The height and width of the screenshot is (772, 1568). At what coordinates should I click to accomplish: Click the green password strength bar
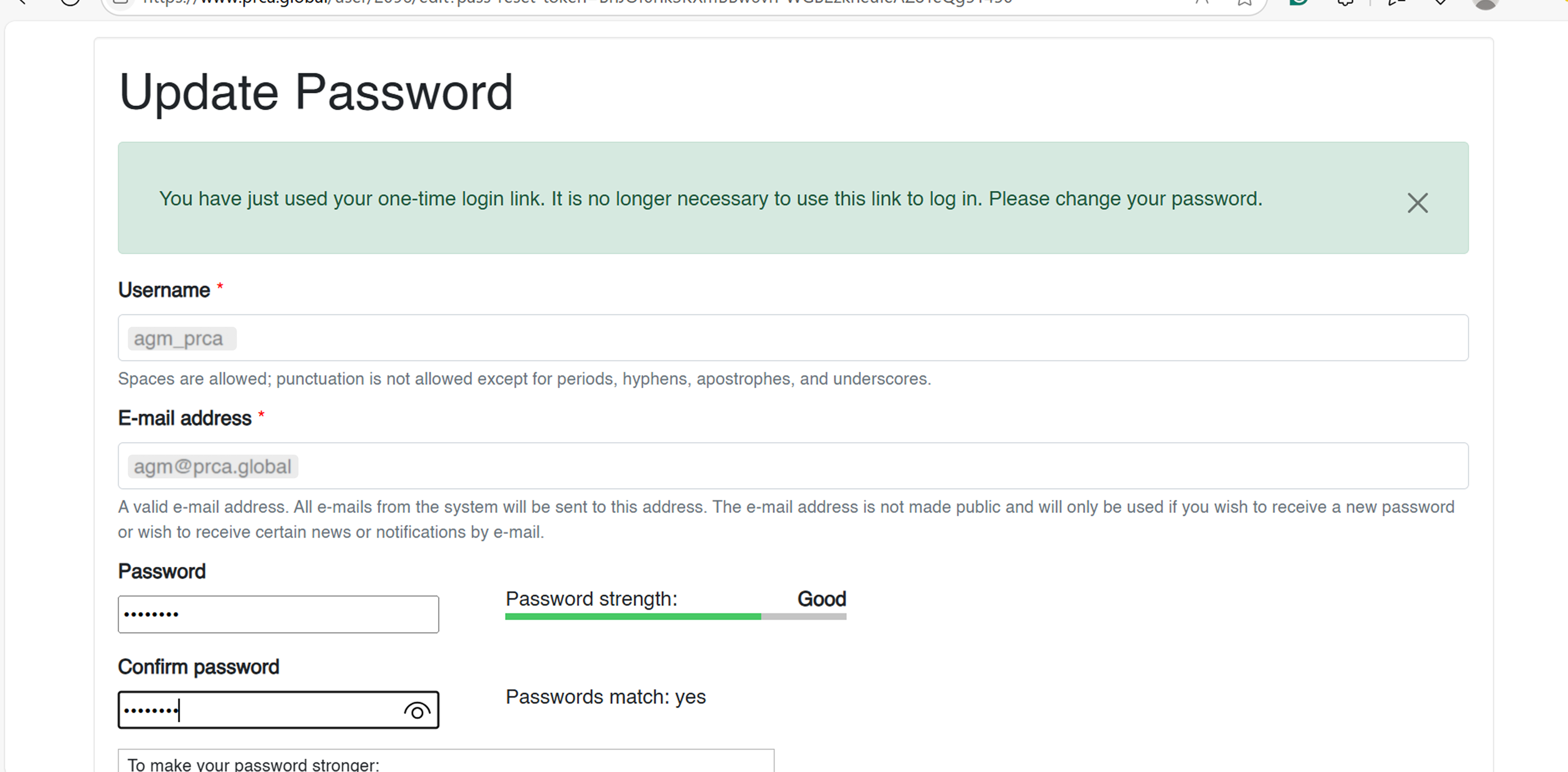[633, 617]
